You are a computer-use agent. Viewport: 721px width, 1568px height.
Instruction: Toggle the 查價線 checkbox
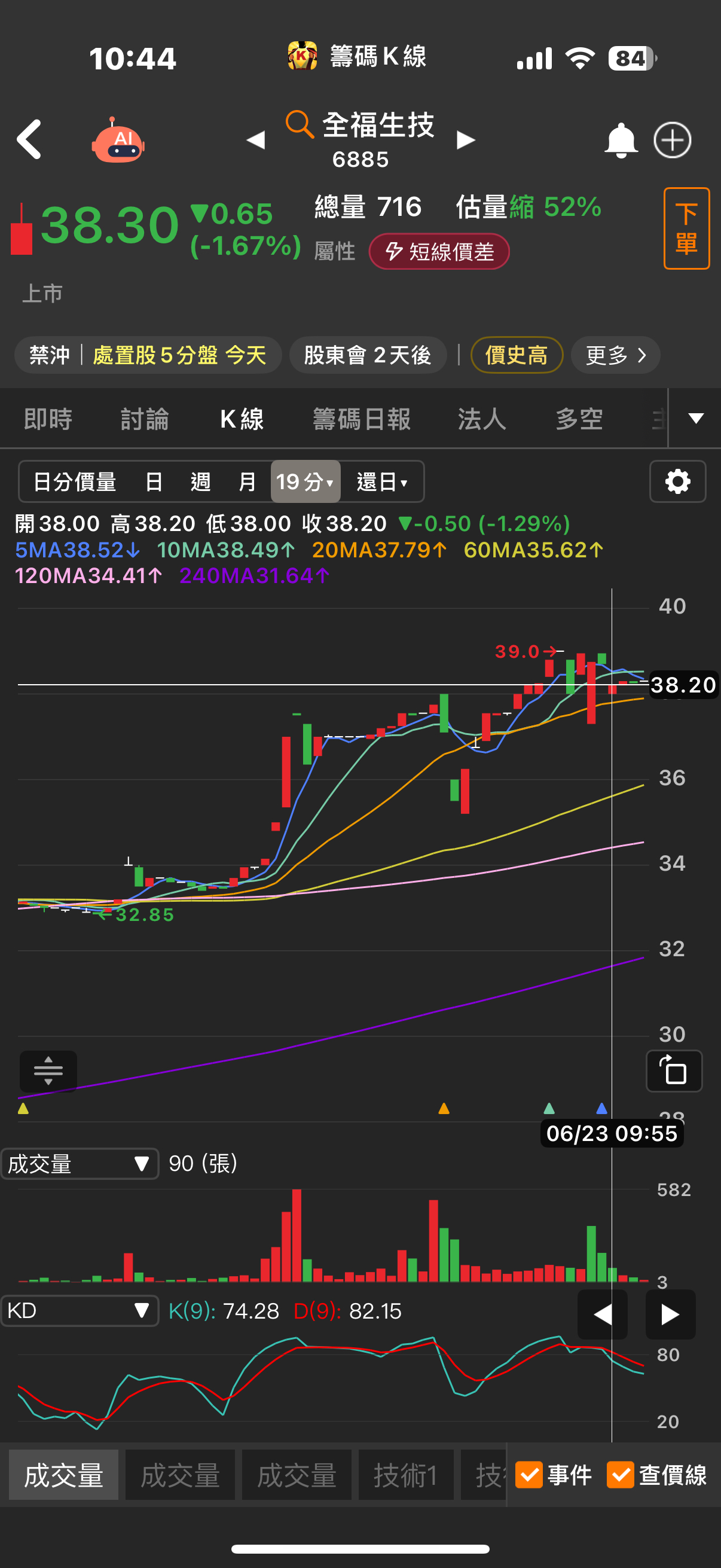[x=620, y=1475]
